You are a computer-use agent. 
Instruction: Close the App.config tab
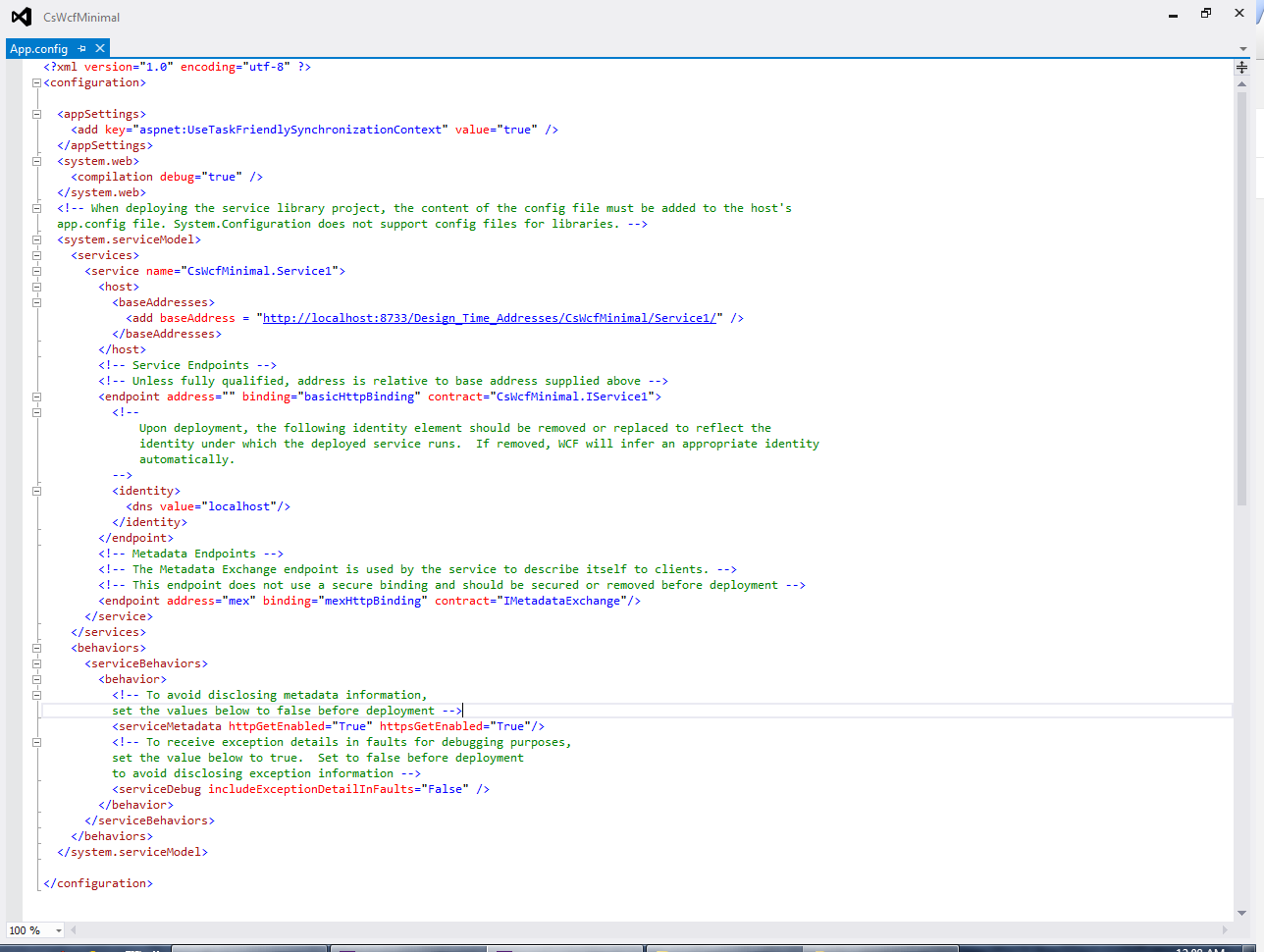(99, 47)
